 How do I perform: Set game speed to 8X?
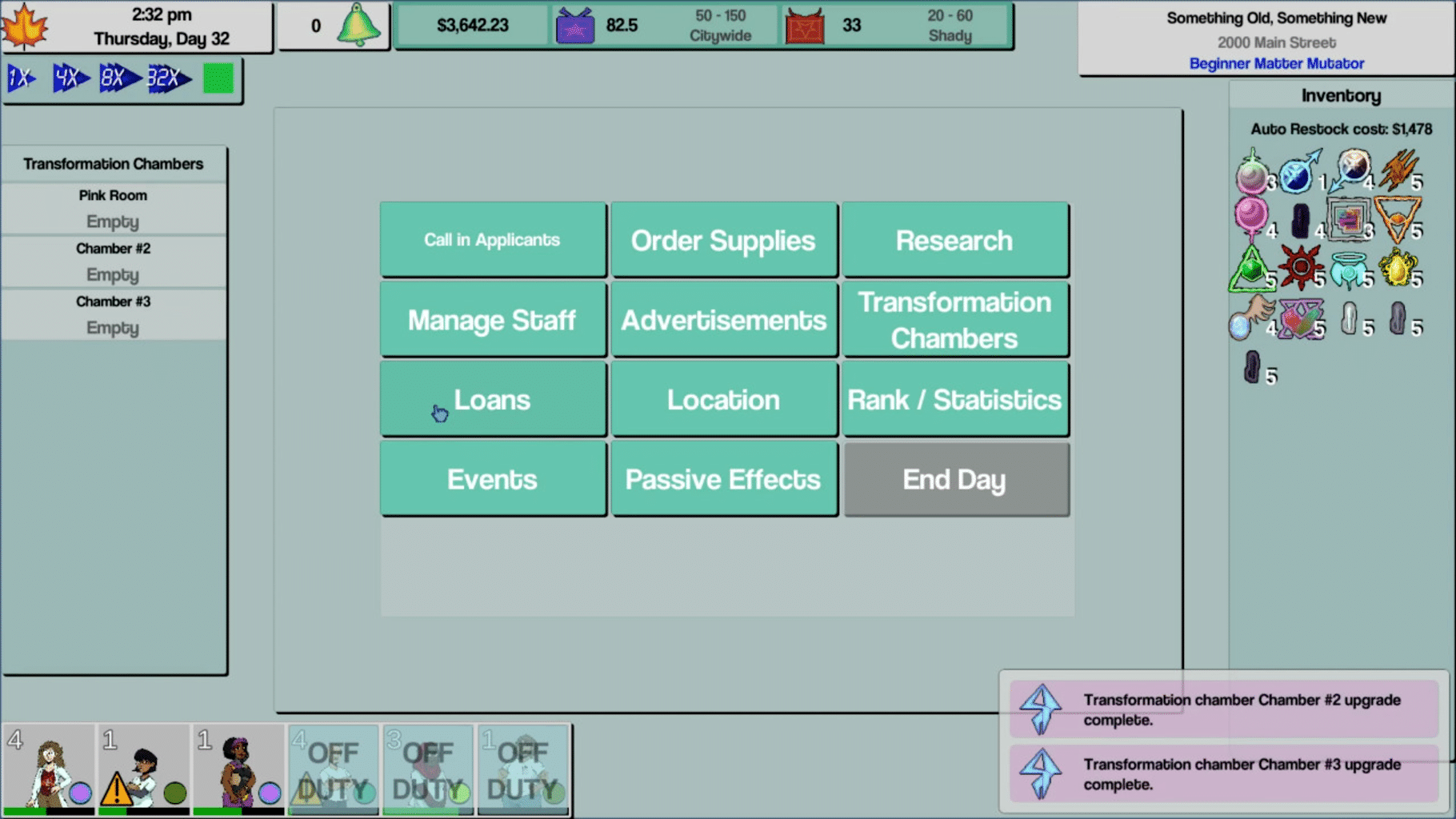pos(119,78)
